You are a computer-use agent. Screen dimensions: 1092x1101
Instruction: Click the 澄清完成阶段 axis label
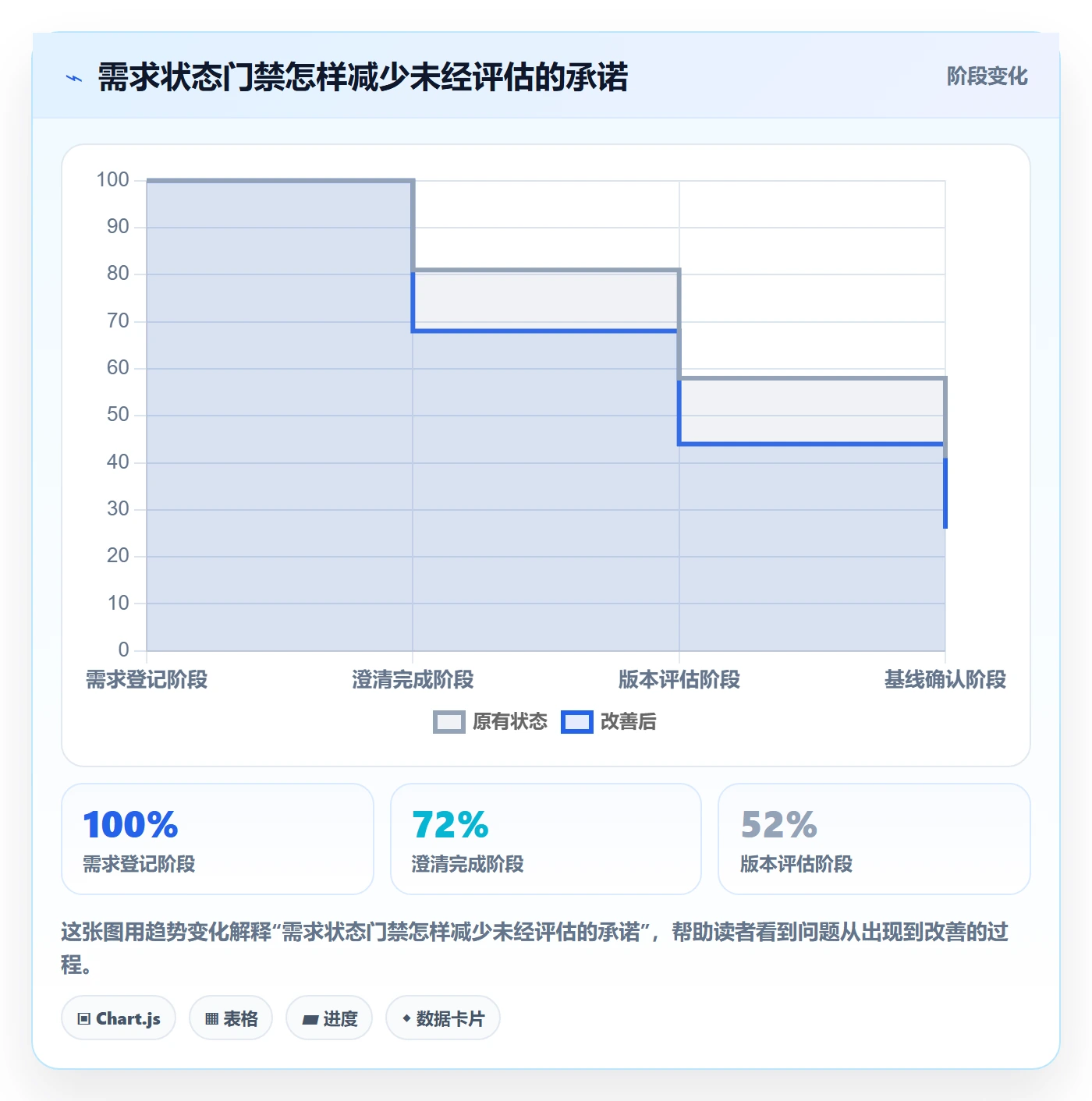(x=413, y=680)
